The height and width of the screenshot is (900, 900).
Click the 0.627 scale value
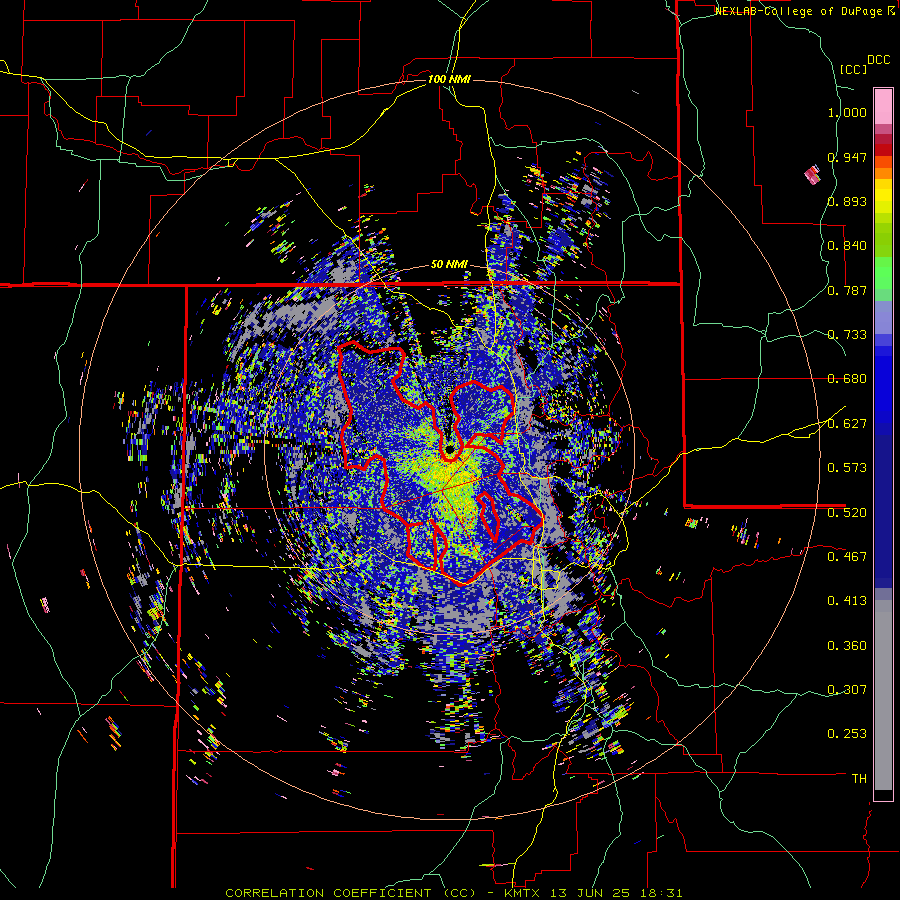847,424
